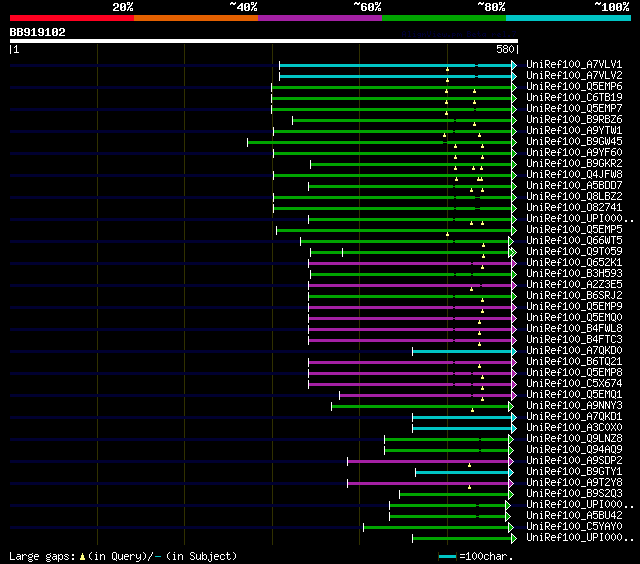Click the purple ~60% identity legend segment

click(320, 18)
